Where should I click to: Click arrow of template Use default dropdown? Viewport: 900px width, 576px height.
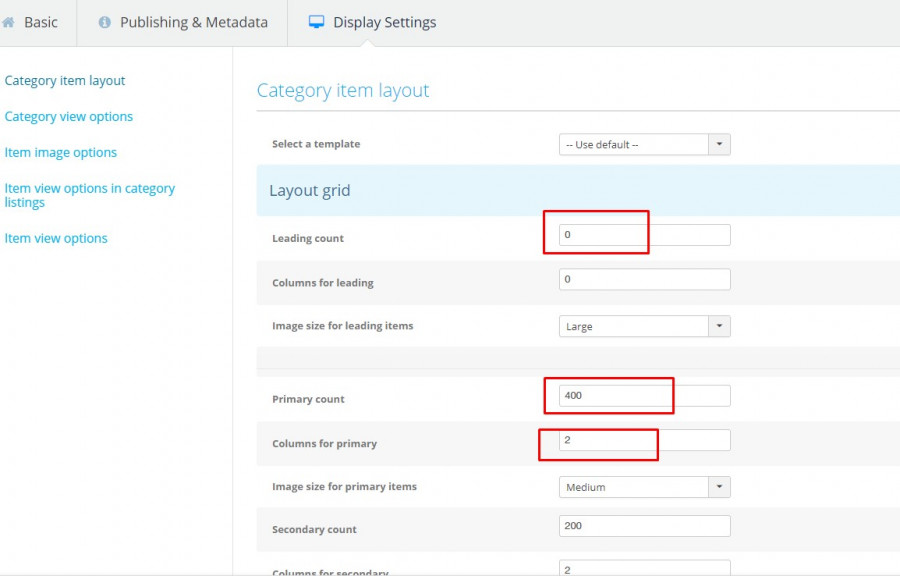719,145
